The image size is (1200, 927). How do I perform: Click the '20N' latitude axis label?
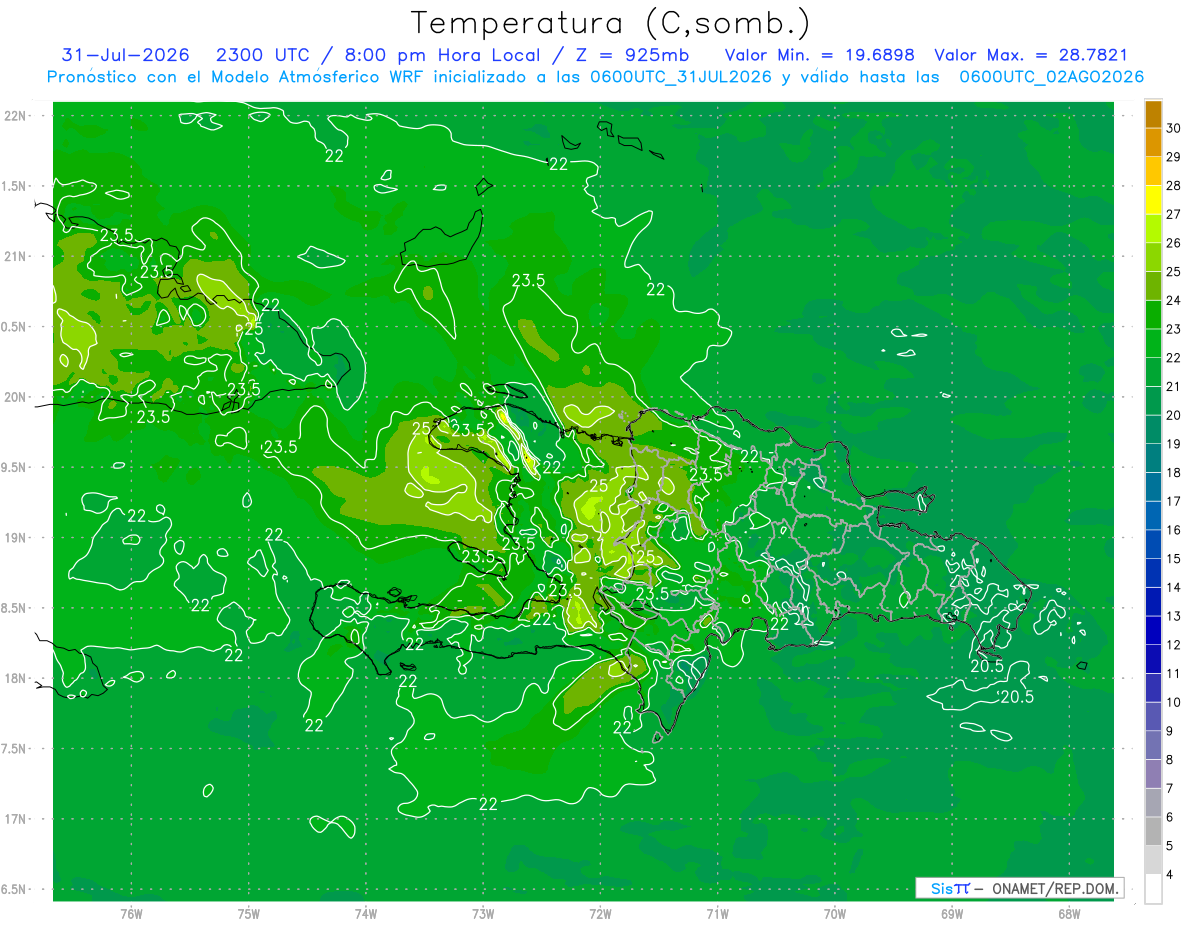pyautogui.click(x=15, y=397)
